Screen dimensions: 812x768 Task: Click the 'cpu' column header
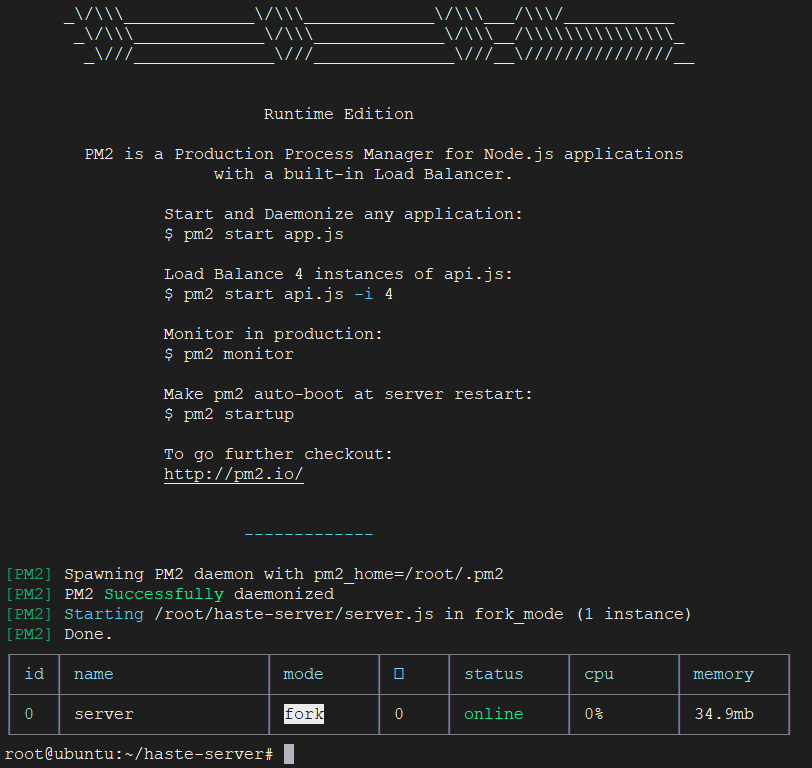coord(599,675)
